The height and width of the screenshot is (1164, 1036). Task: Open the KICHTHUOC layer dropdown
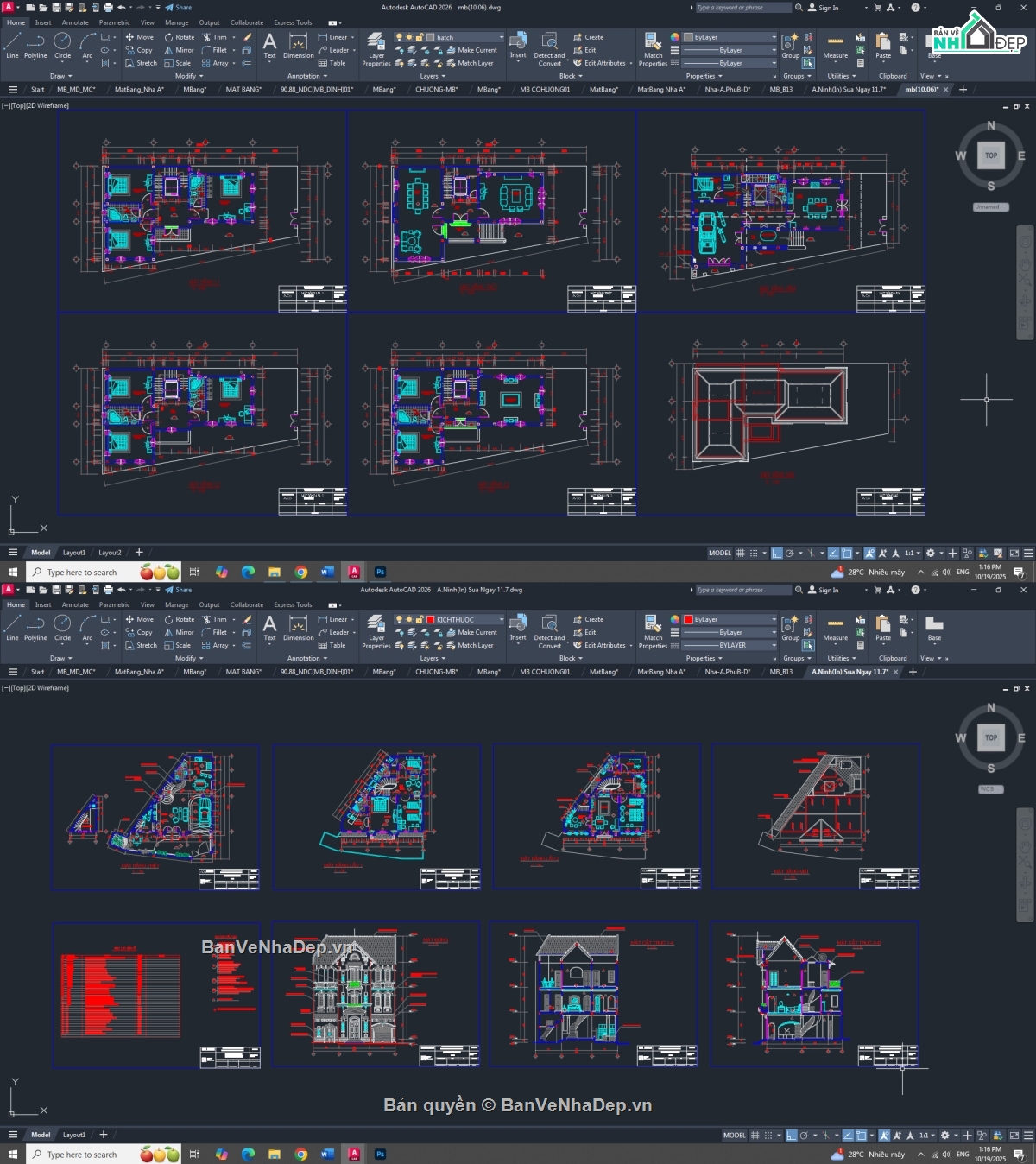(501, 619)
